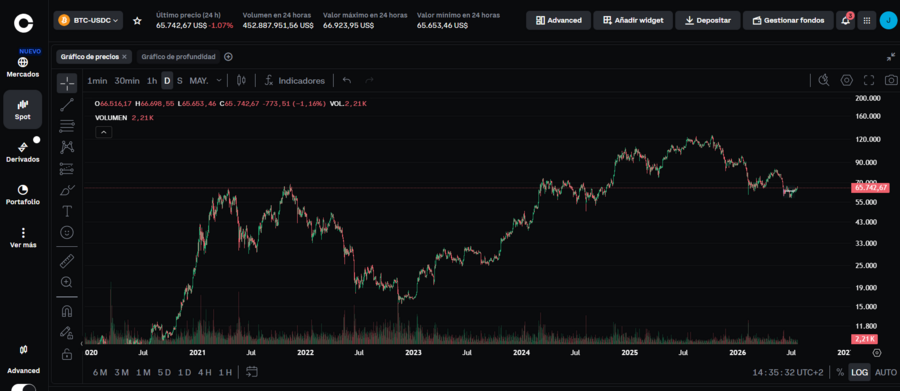
Task: Click the Coinbase logo at top left
Action: (x=24, y=22)
